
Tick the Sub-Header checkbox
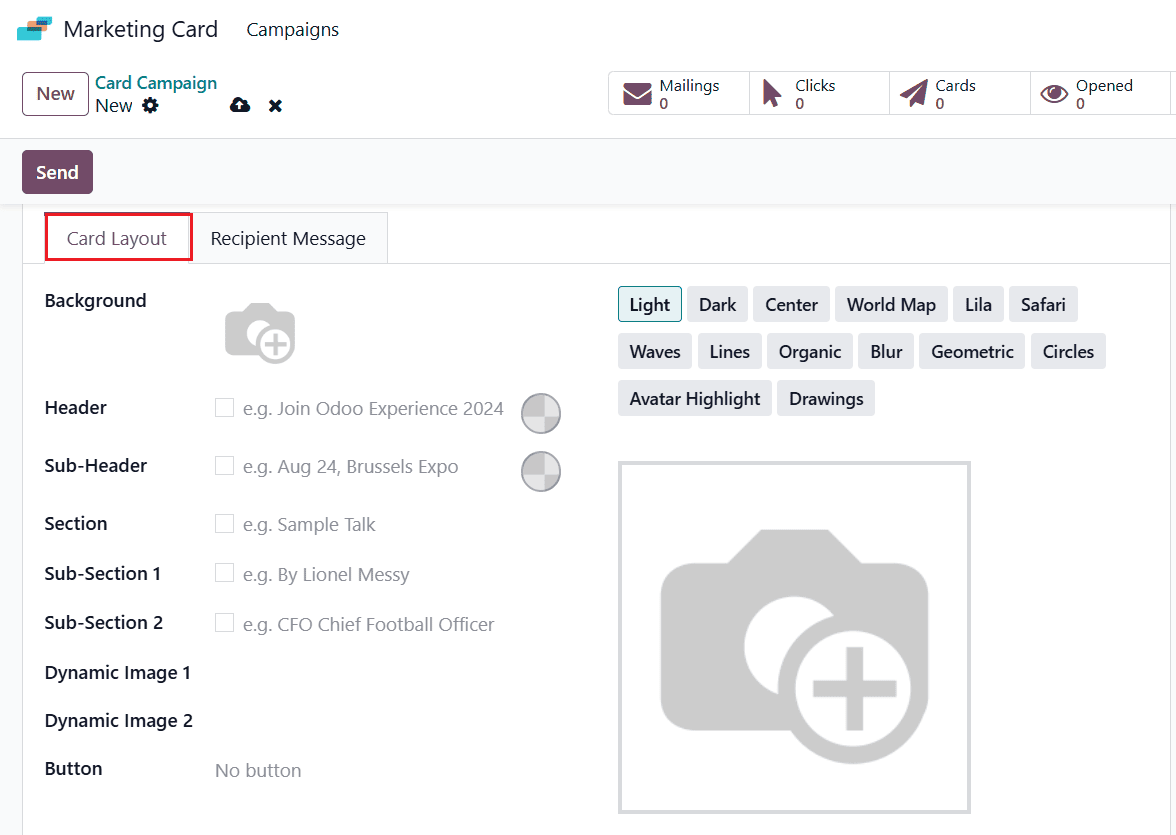click(x=224, y=465)
